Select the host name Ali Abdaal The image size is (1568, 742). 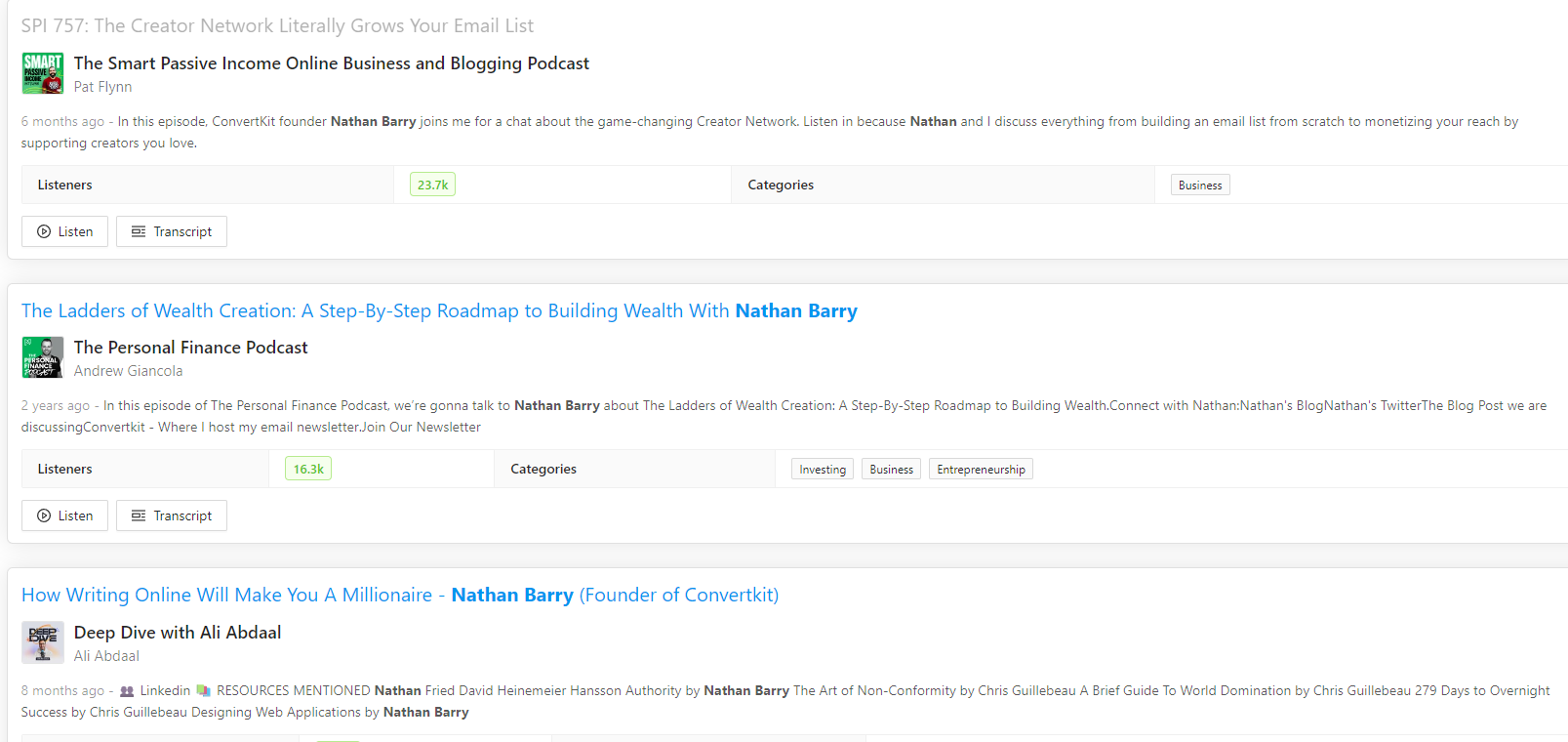coord(106,656)
